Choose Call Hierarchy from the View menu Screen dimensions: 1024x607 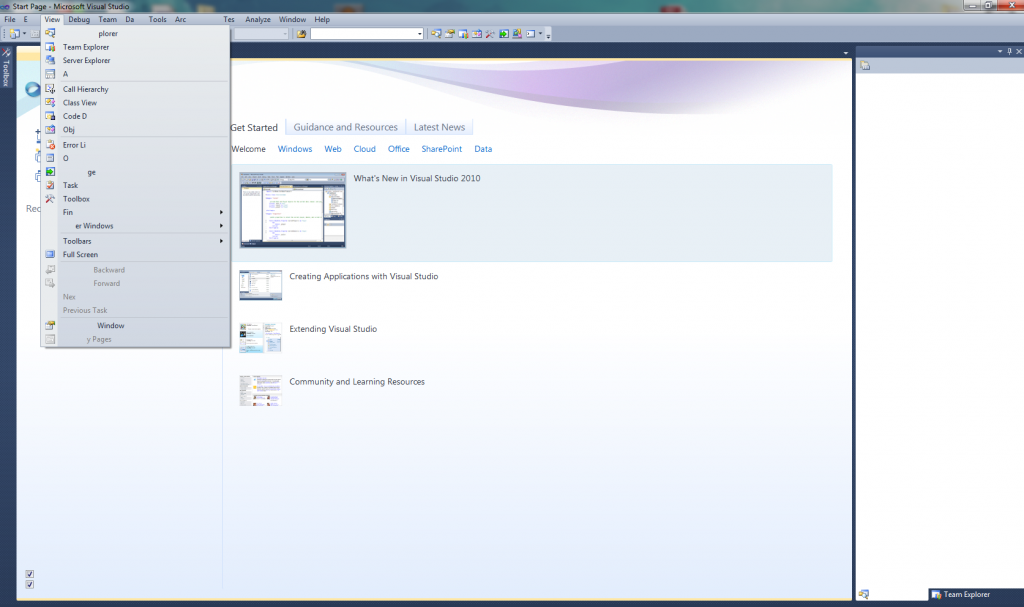(136, 89)
